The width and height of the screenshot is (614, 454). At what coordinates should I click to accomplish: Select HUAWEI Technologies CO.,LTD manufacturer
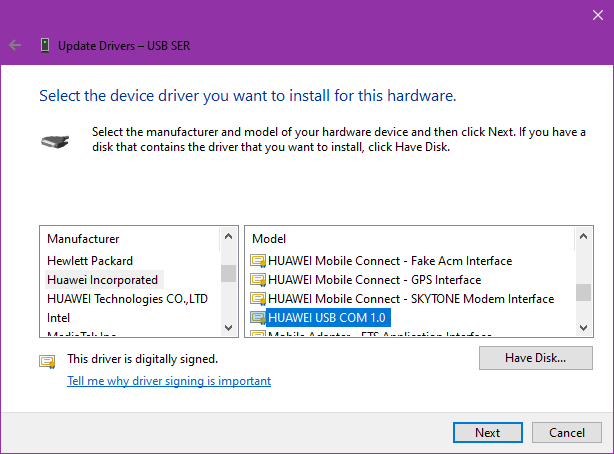pos(127,299)
